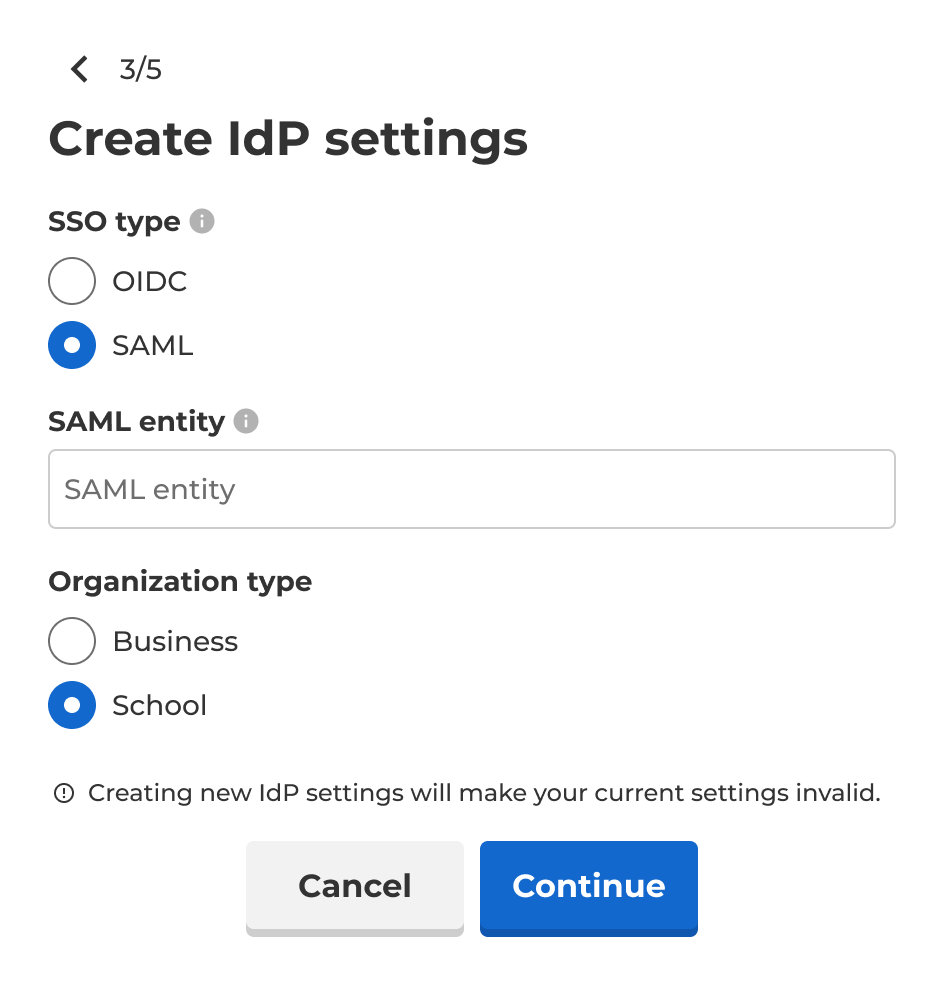The height and width of the screenshot is (985, 944).
Task: Click the SSO type heading
Action: (x=114, y=222)
